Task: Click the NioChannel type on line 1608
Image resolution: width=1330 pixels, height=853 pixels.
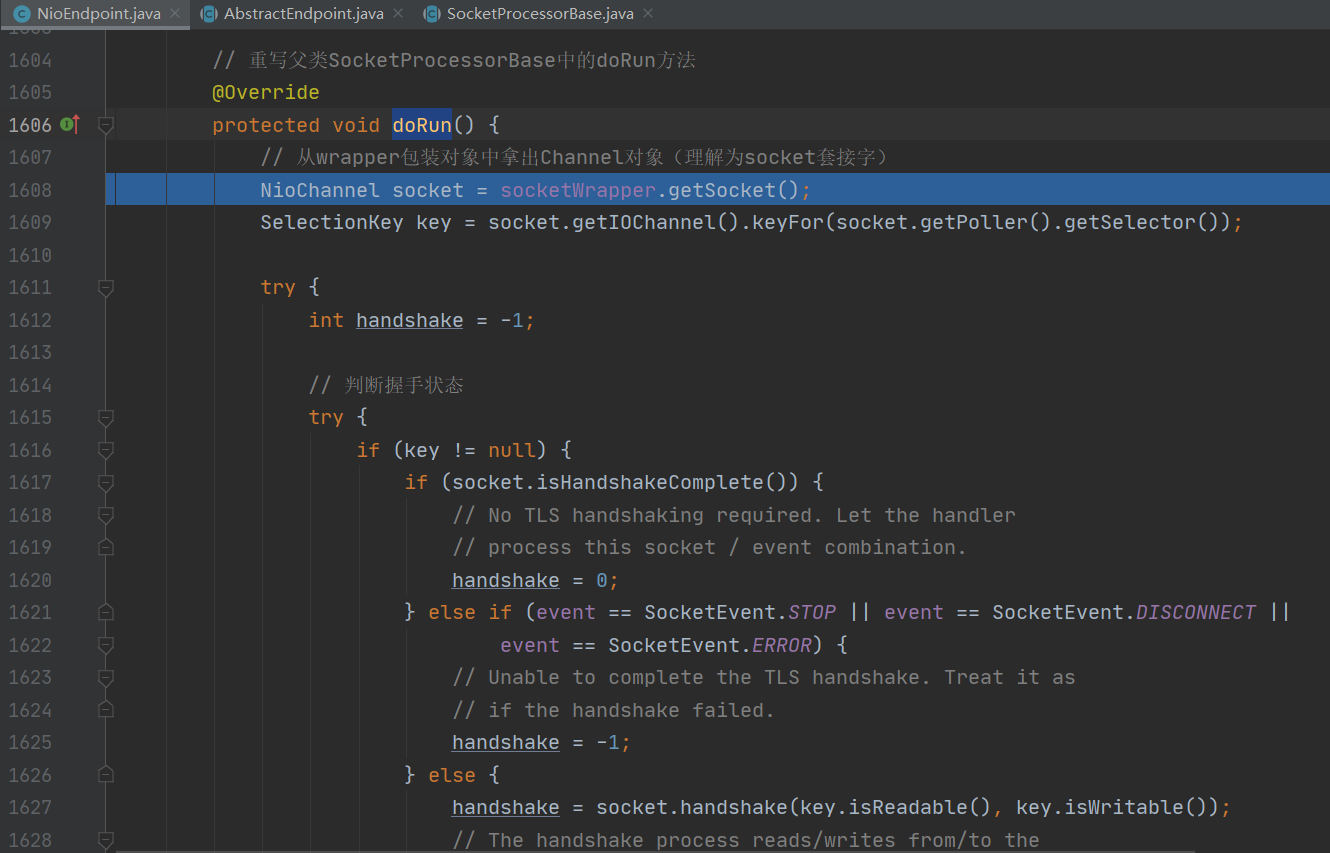Action: (320, 190)
